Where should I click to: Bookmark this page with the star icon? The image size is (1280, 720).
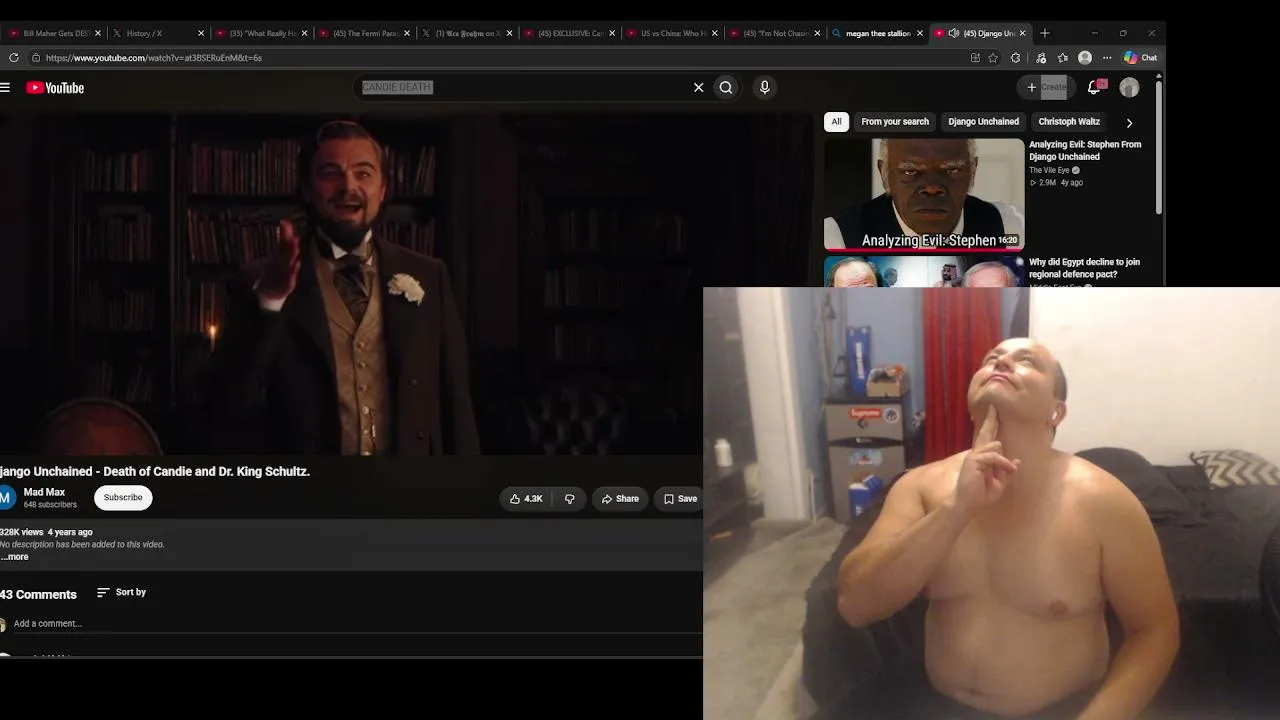pos(993,58)
